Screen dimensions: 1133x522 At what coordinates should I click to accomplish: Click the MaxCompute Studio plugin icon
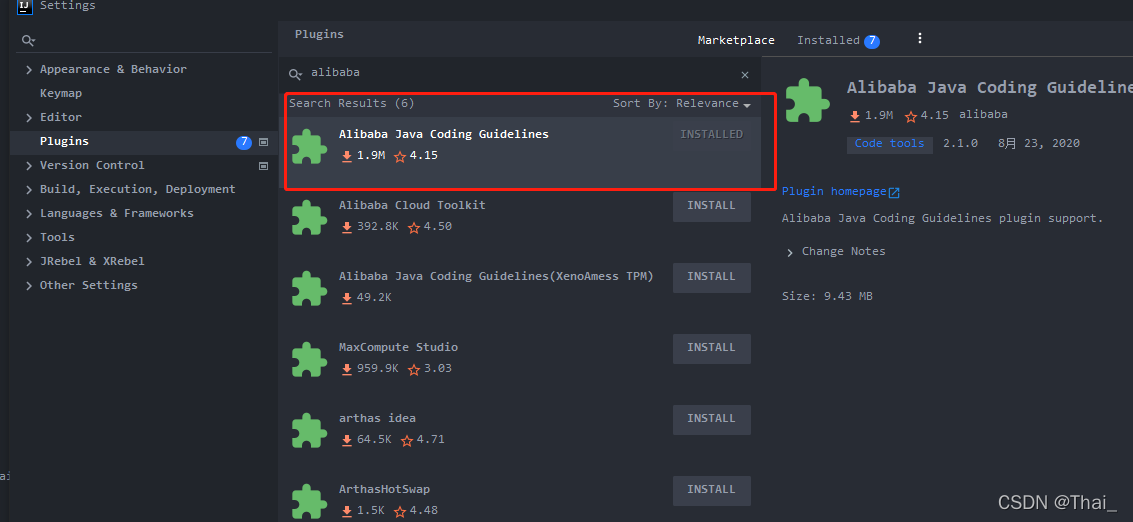click(310, 359)
